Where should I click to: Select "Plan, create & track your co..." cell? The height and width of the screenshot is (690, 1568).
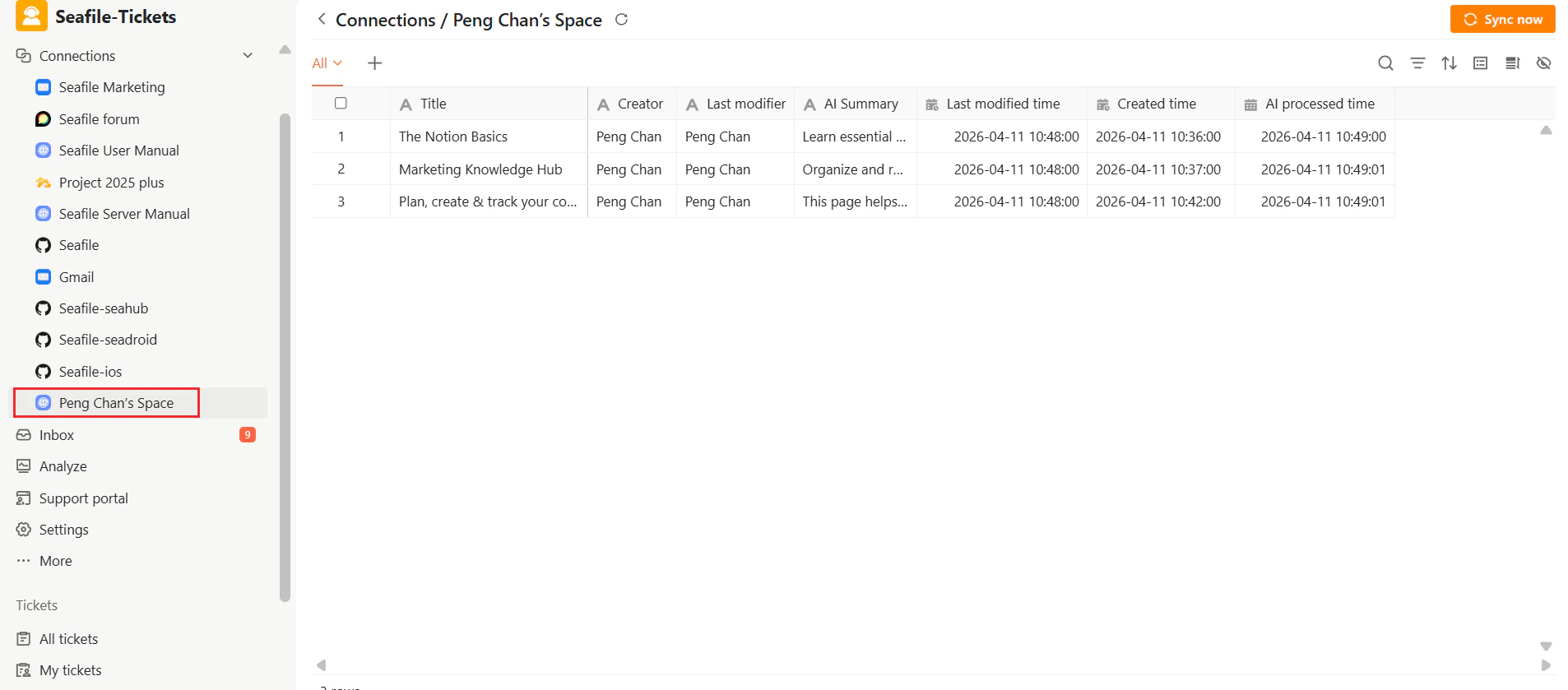[489, 201]
